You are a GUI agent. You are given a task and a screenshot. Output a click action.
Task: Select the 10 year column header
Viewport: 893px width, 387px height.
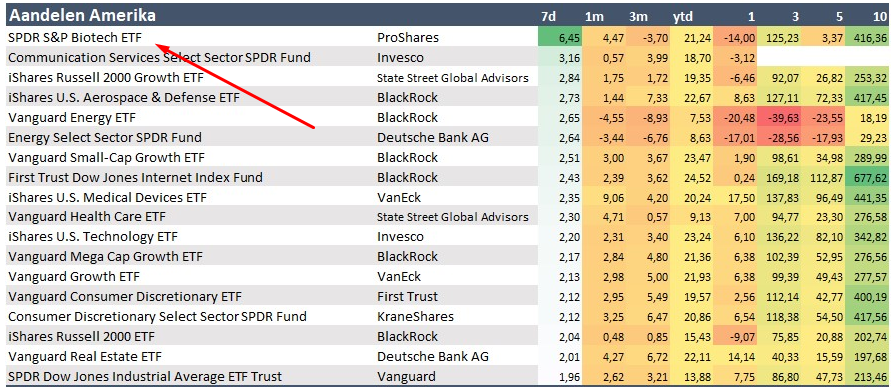pyautogui.click(x=878, y=16)
